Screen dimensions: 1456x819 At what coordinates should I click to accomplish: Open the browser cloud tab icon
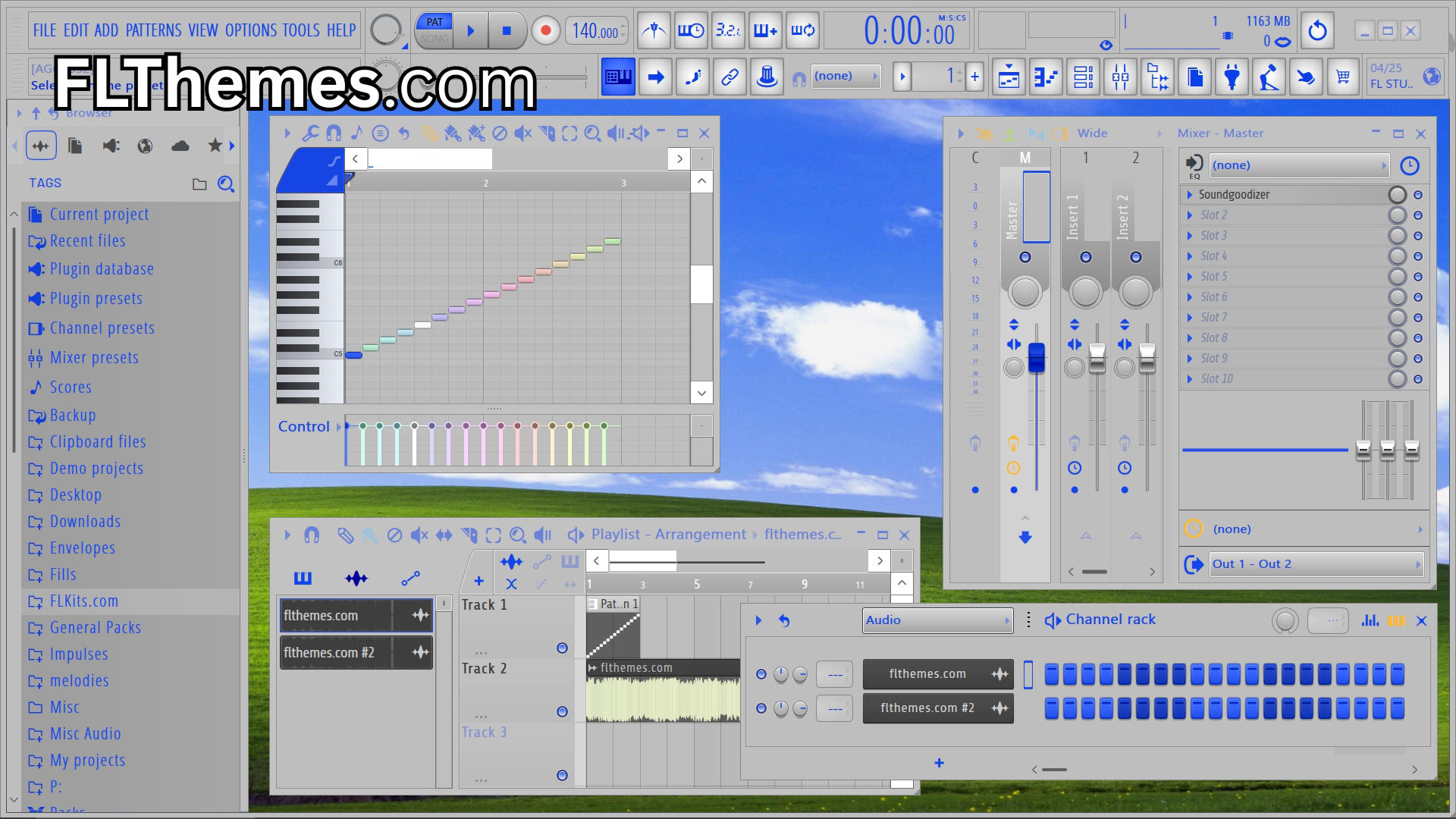tap(180, 146)
